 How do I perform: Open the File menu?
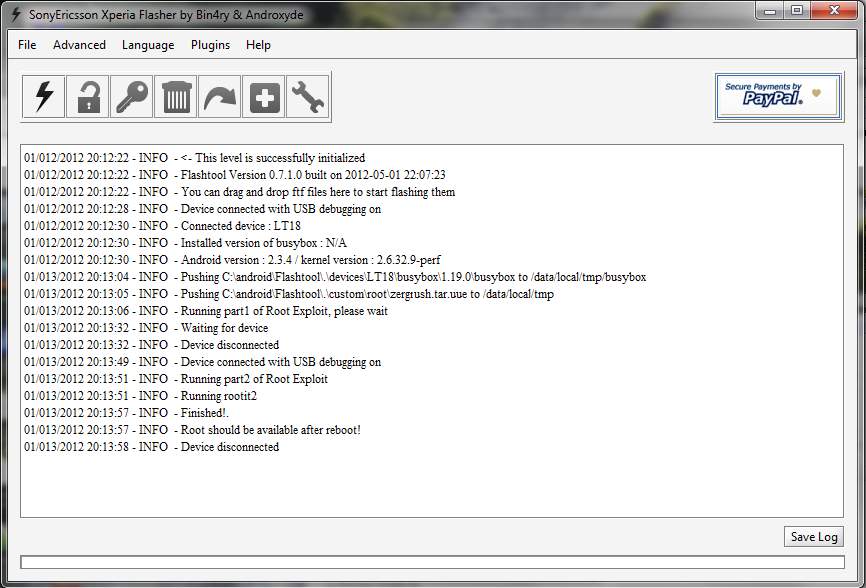[x=27, y=45]
